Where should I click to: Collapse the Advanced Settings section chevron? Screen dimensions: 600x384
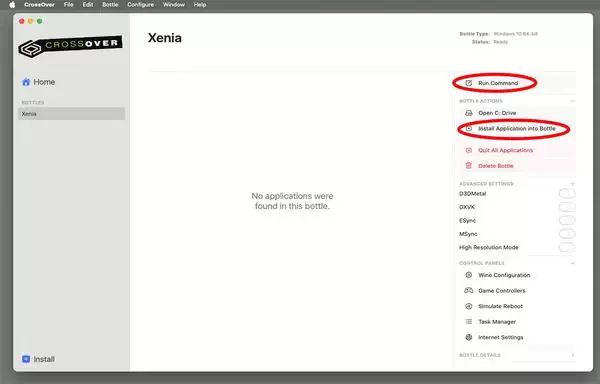(572, 184)
